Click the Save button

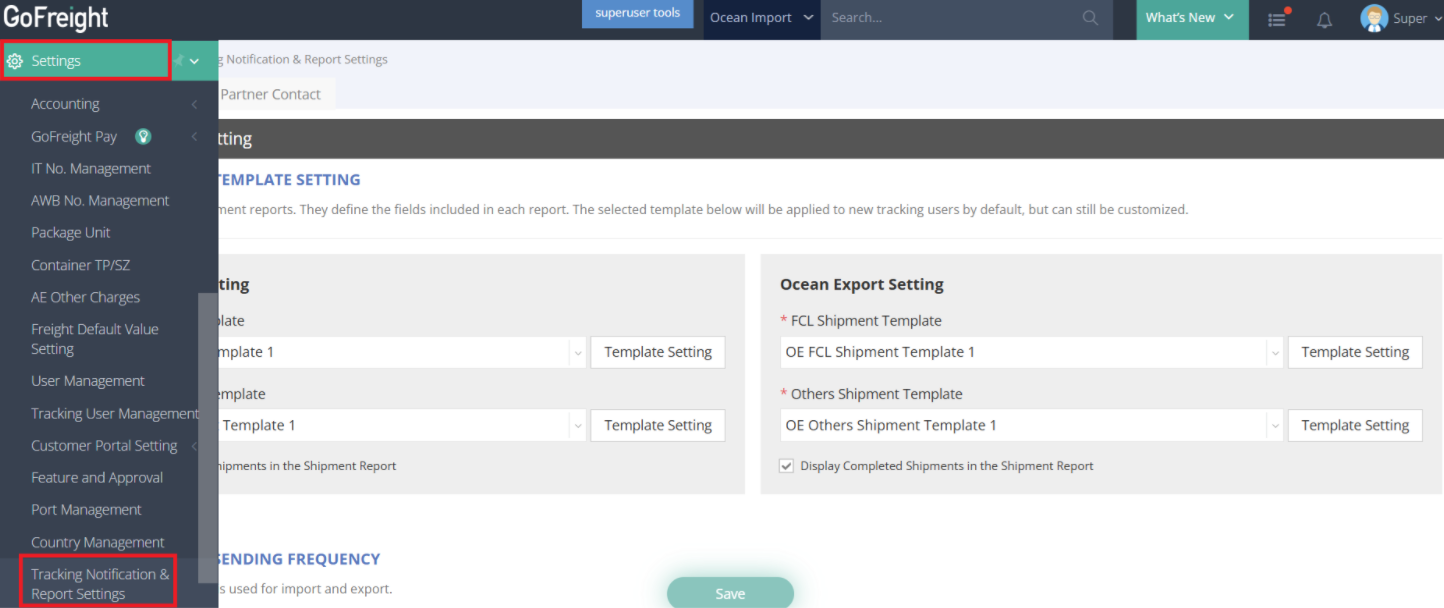(x=730, y=593)
